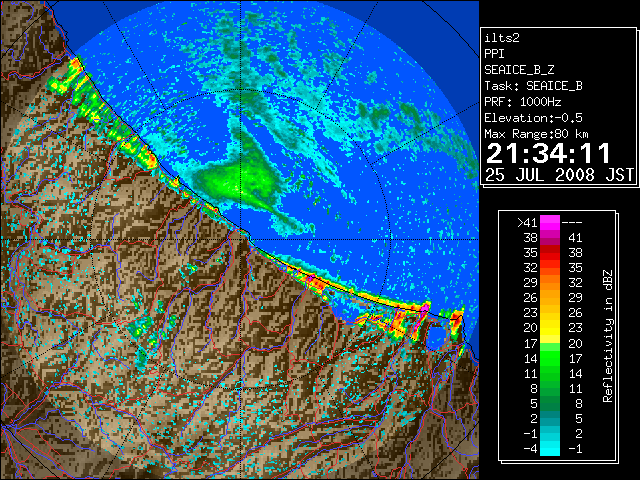The image size is (640, 480).
Task: Click the 21:34:11 timestamp
Action: coord(548,153)
